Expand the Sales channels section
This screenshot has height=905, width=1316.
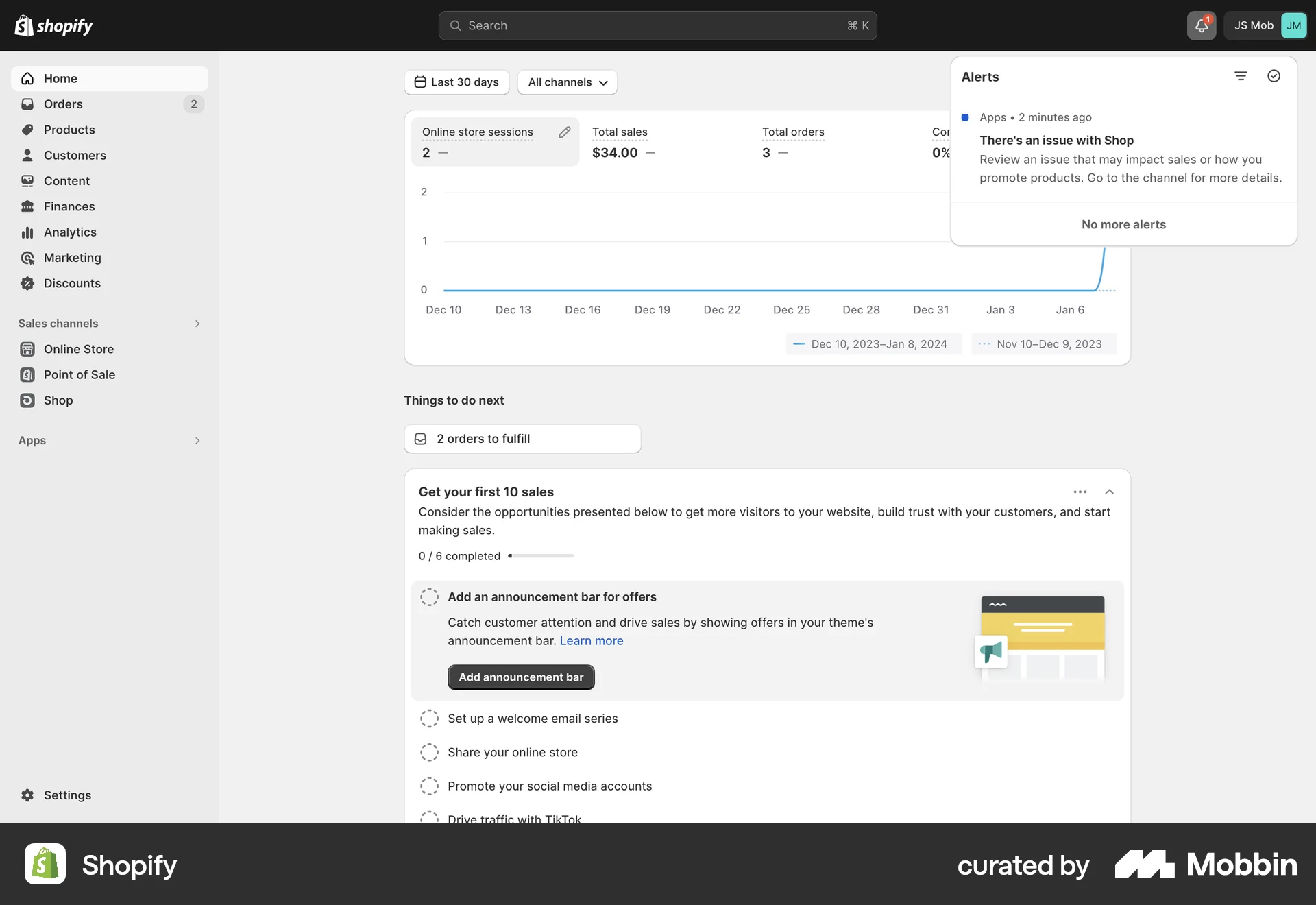[197, 323]
